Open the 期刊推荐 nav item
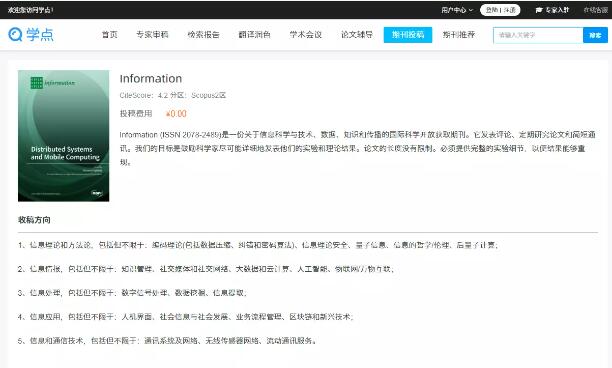This screenshot has height=368, width=612. point(459,34)
